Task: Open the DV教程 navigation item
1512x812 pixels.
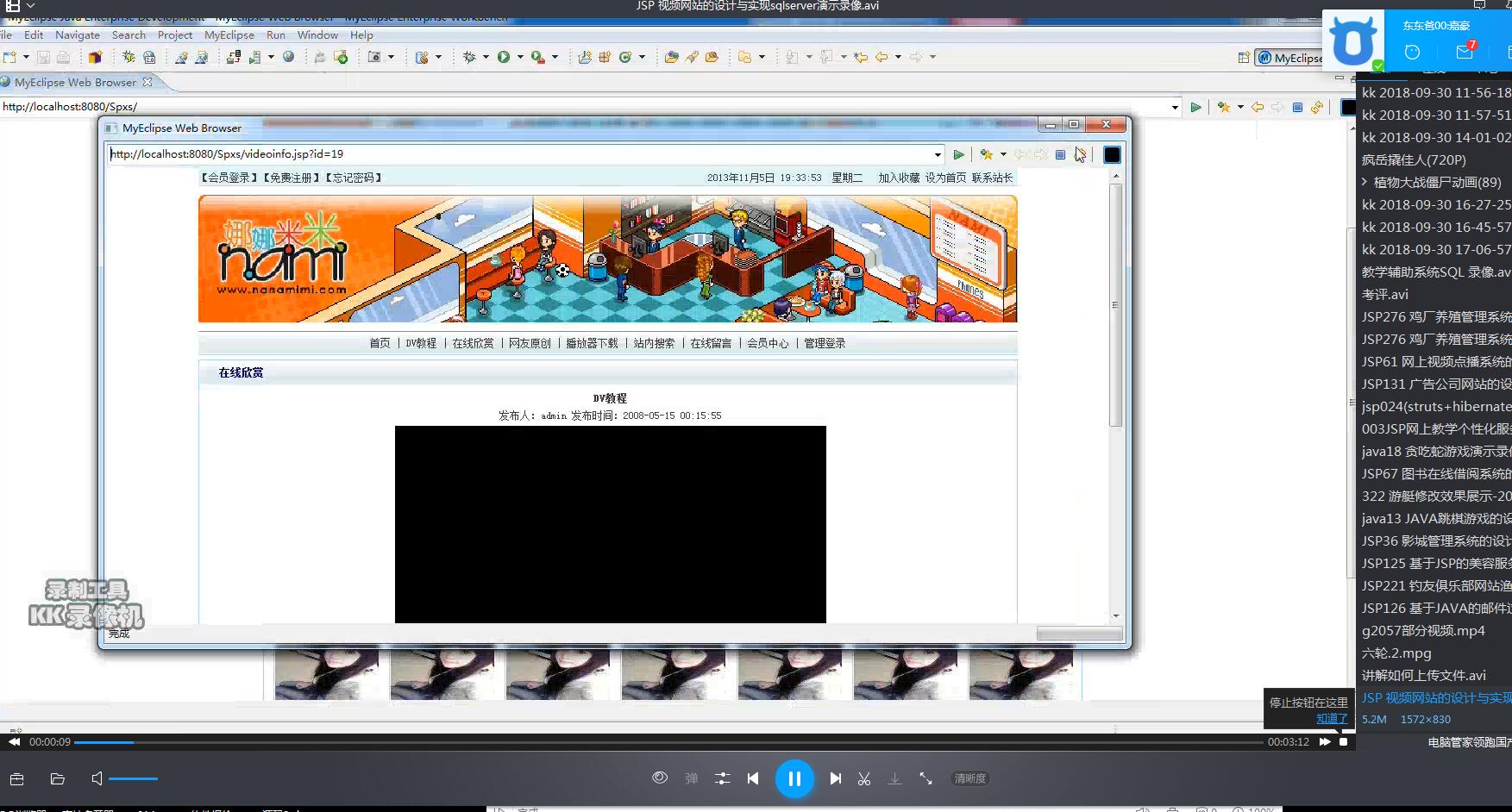Action: (x=421, y=343)
